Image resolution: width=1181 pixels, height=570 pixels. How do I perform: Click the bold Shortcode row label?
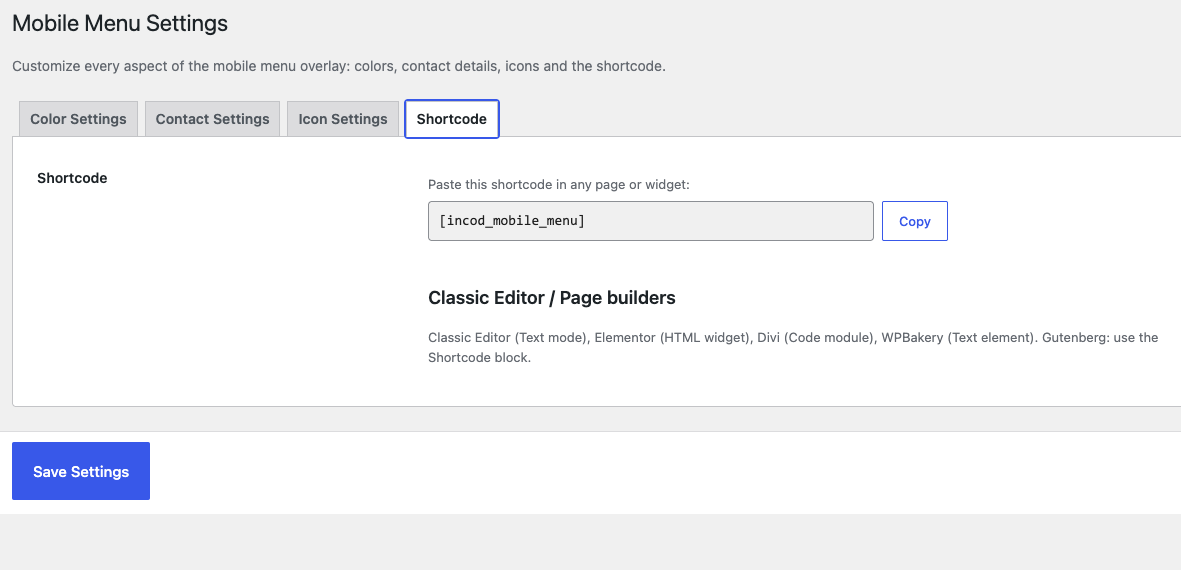[72, 178]
